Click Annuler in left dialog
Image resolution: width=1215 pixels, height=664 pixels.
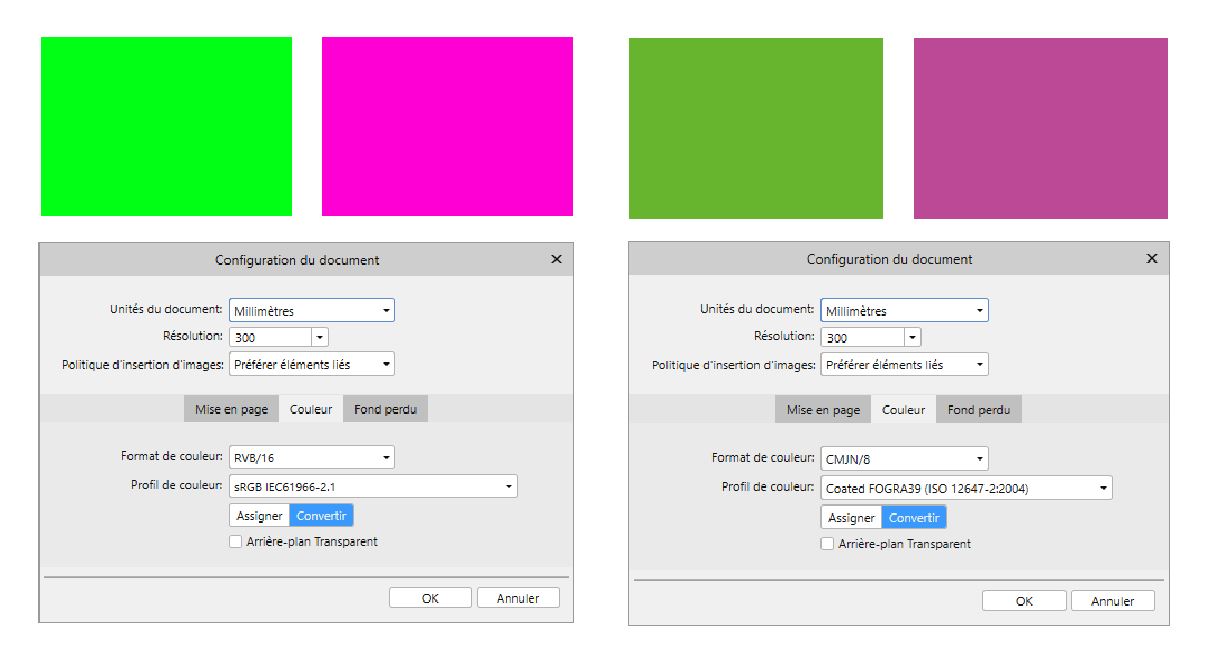tap(518, 598)
